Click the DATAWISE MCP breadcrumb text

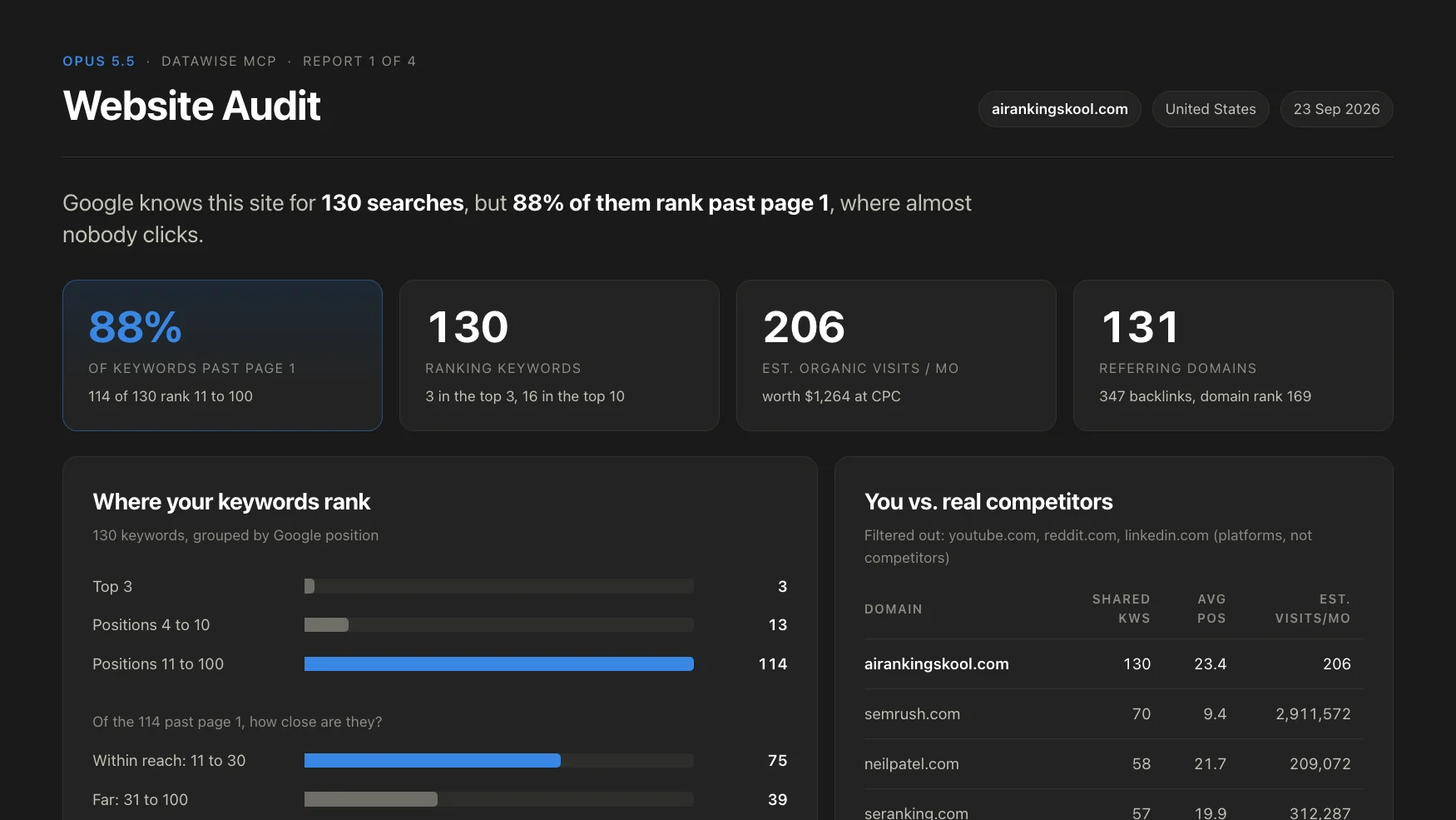click(x=219, y=61)
